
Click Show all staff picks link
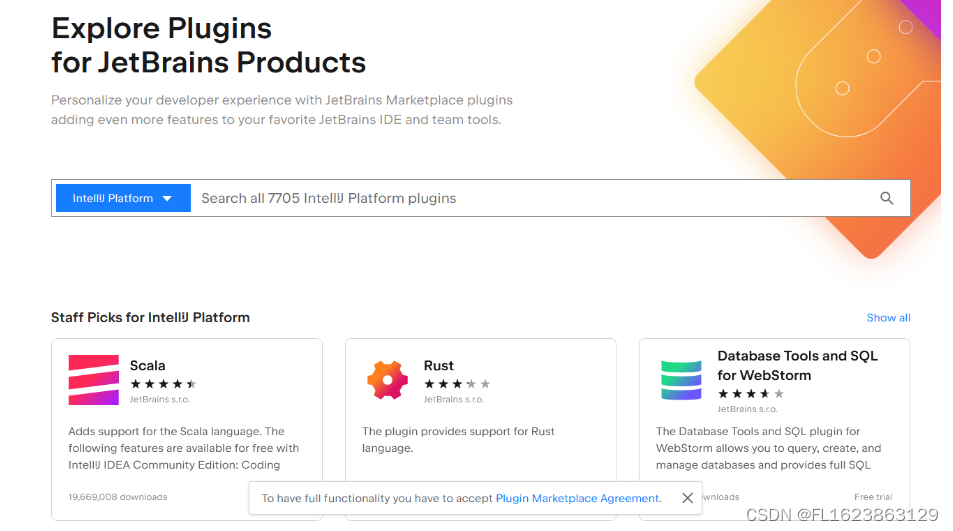coord(888,318)
